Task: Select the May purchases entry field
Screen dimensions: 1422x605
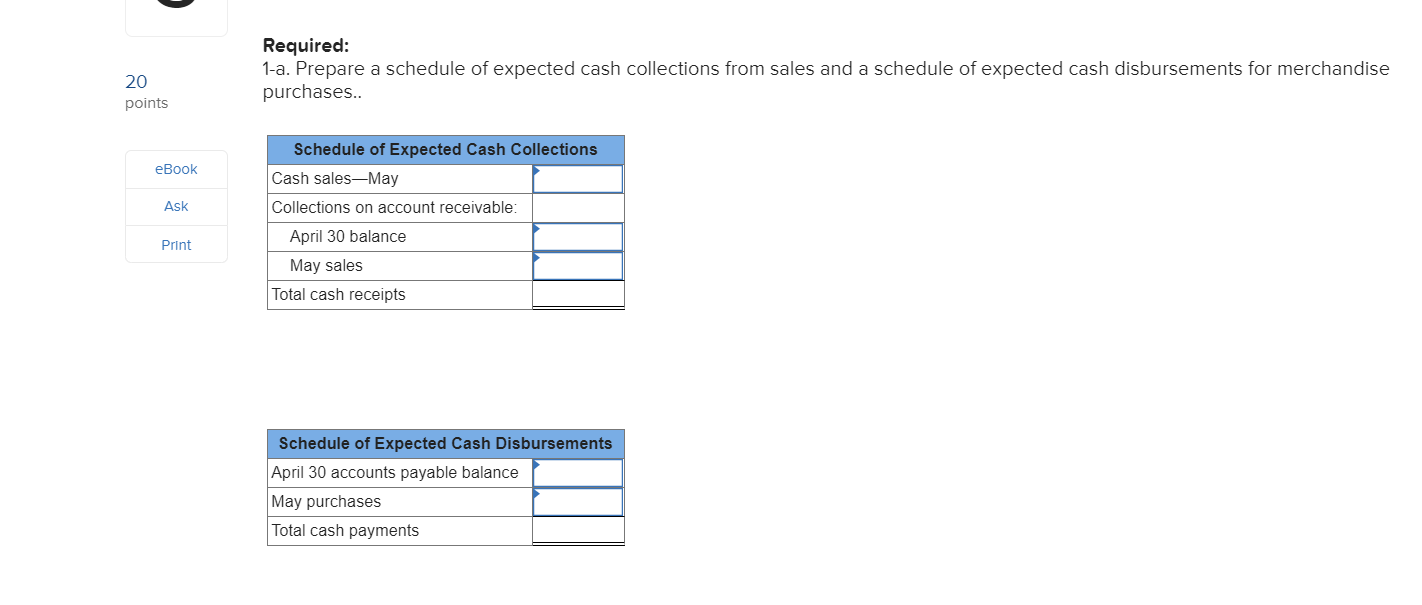Action: pyautogui.click(x=578, y=501)
